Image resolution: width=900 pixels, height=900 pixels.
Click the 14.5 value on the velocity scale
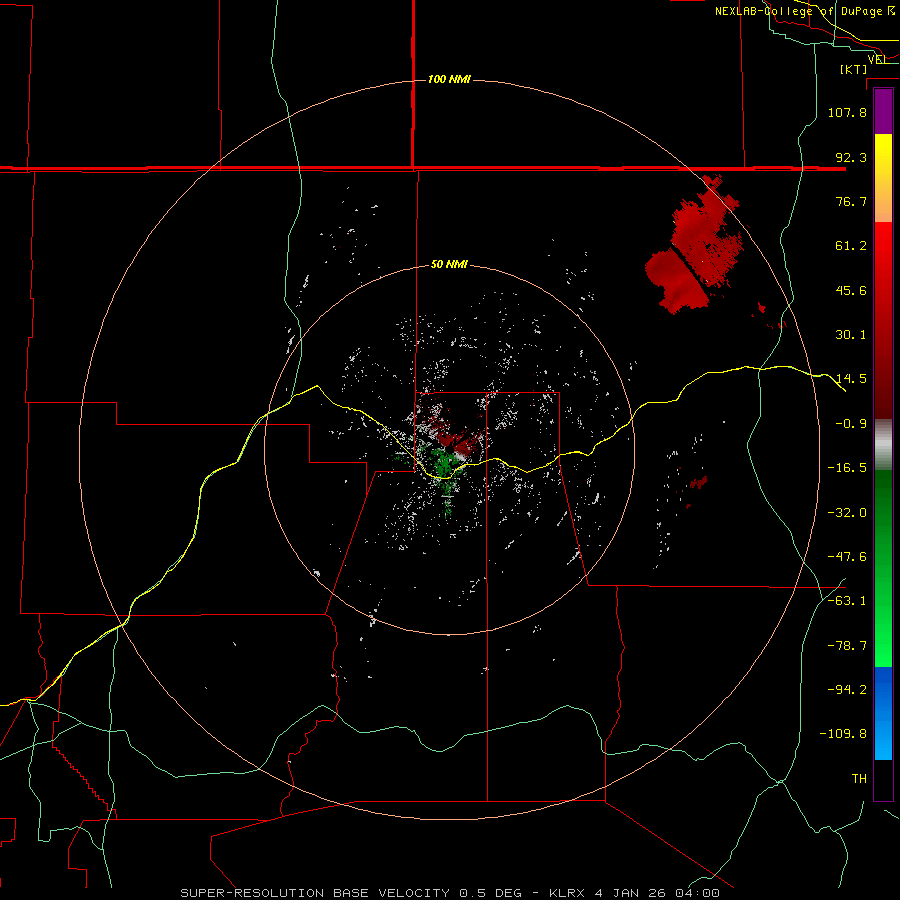click(851, 379)
